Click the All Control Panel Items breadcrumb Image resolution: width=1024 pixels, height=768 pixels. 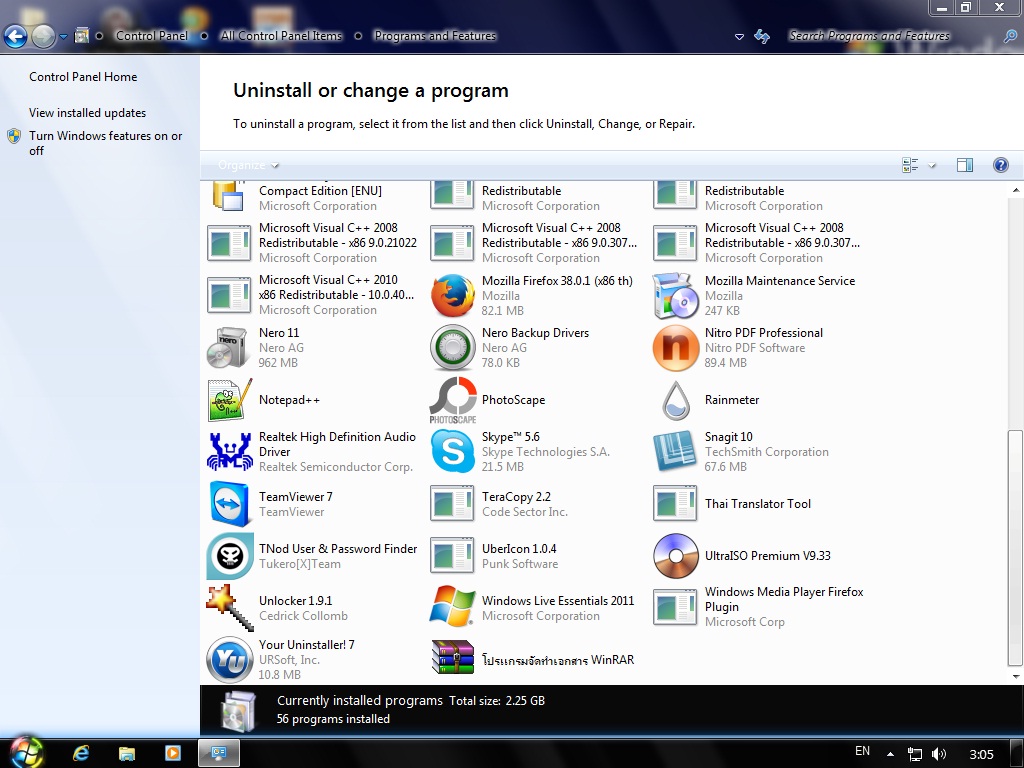click(281, 36)
